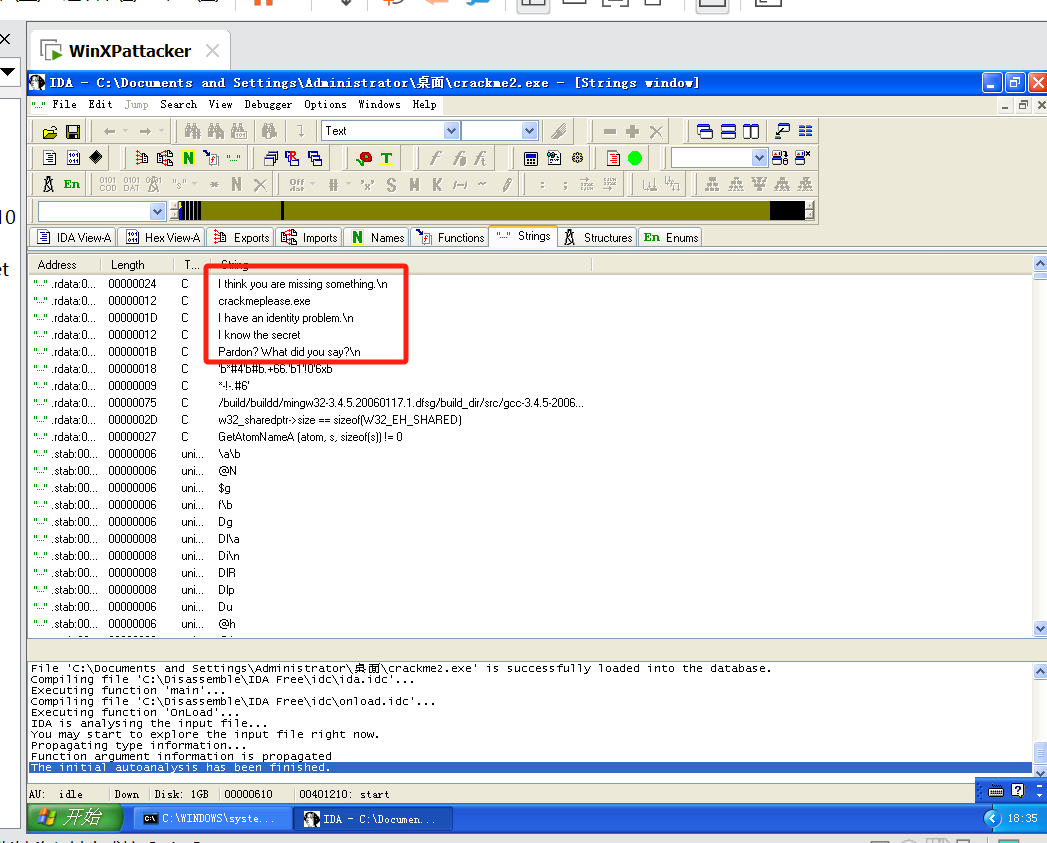Open the hex view toolbar icon
Screen dimensions: 1047x843
point(73,158)
